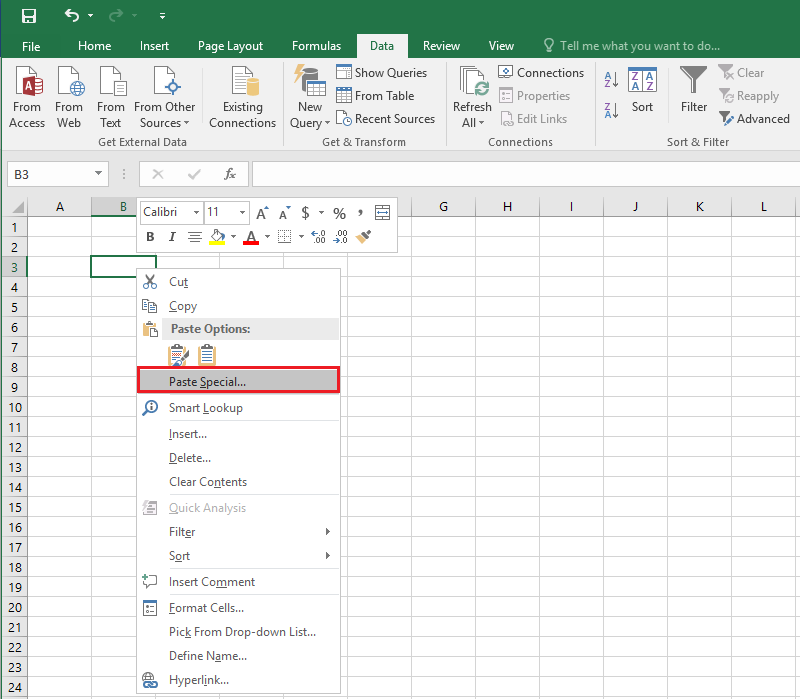Click the From Text import icon
This screenshot has width=800, height=699.
[111, 95]
